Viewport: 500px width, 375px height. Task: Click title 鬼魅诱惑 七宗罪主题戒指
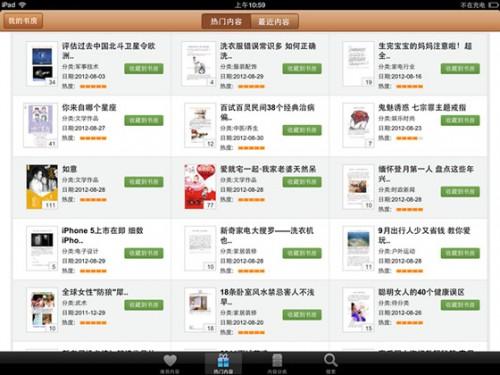coord(422,108)
